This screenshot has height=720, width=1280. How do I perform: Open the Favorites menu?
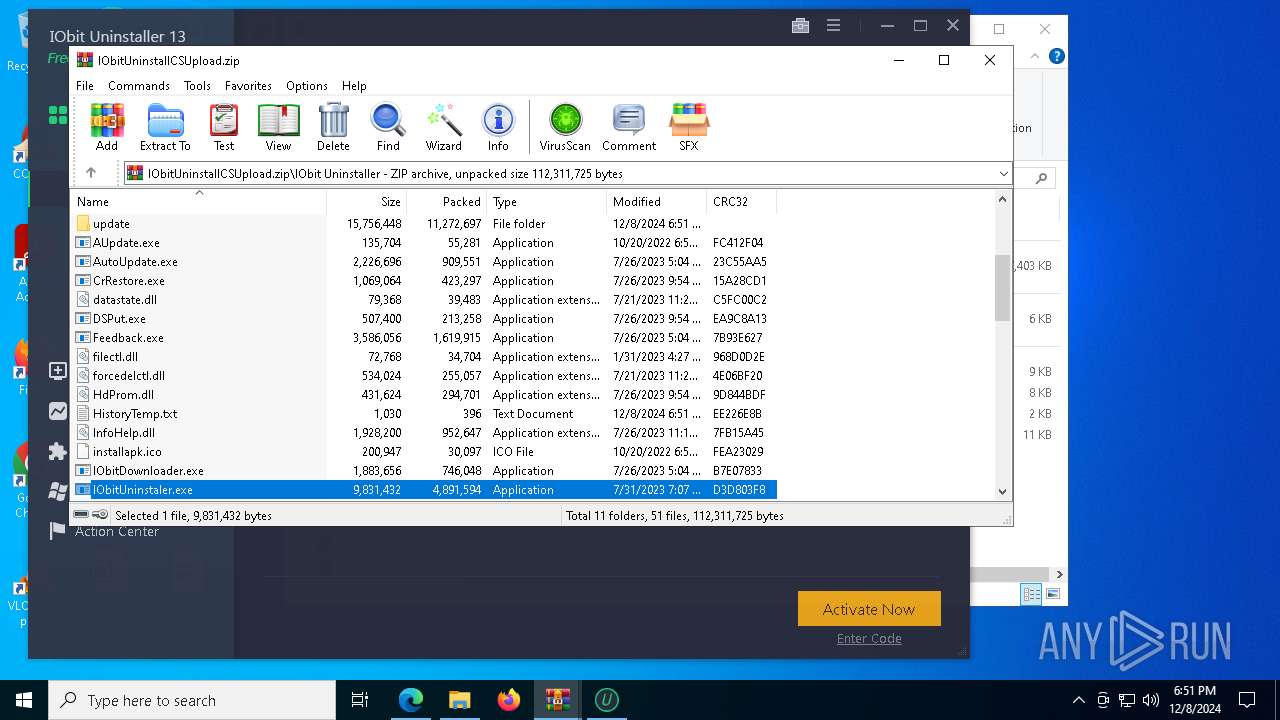[248, 86]
